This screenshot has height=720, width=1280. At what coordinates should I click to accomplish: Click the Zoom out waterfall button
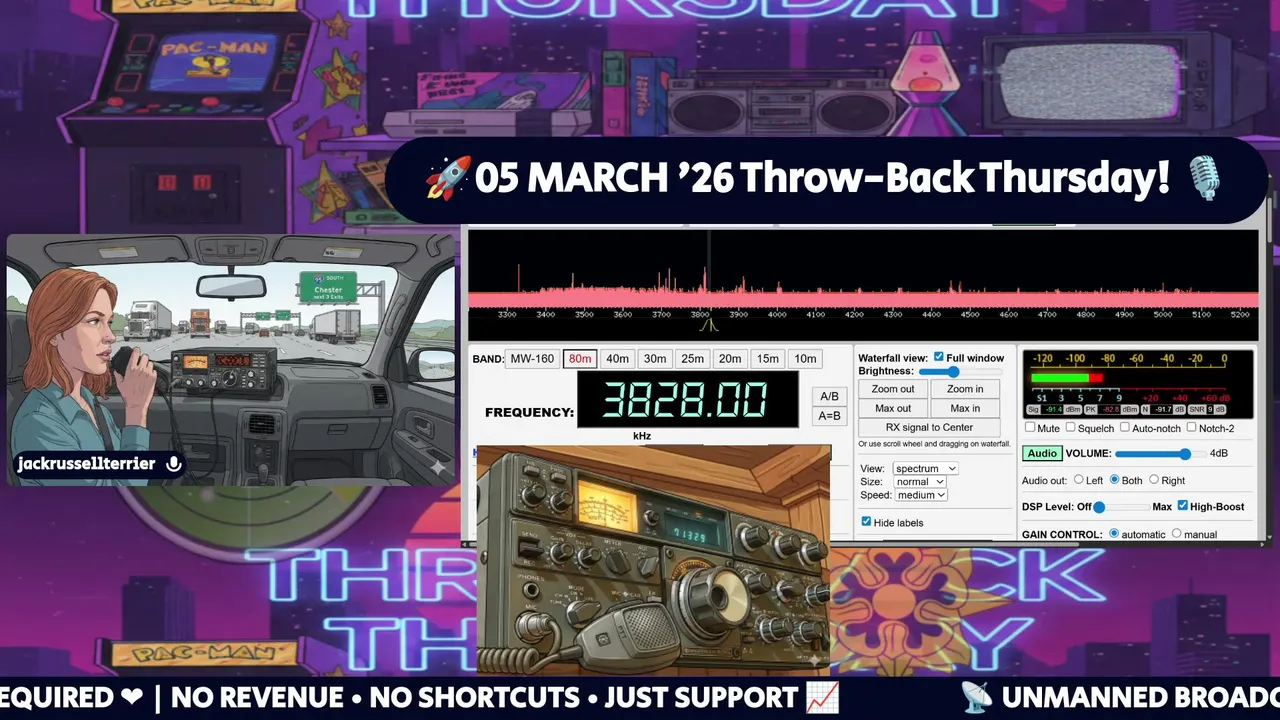(893, 389)
